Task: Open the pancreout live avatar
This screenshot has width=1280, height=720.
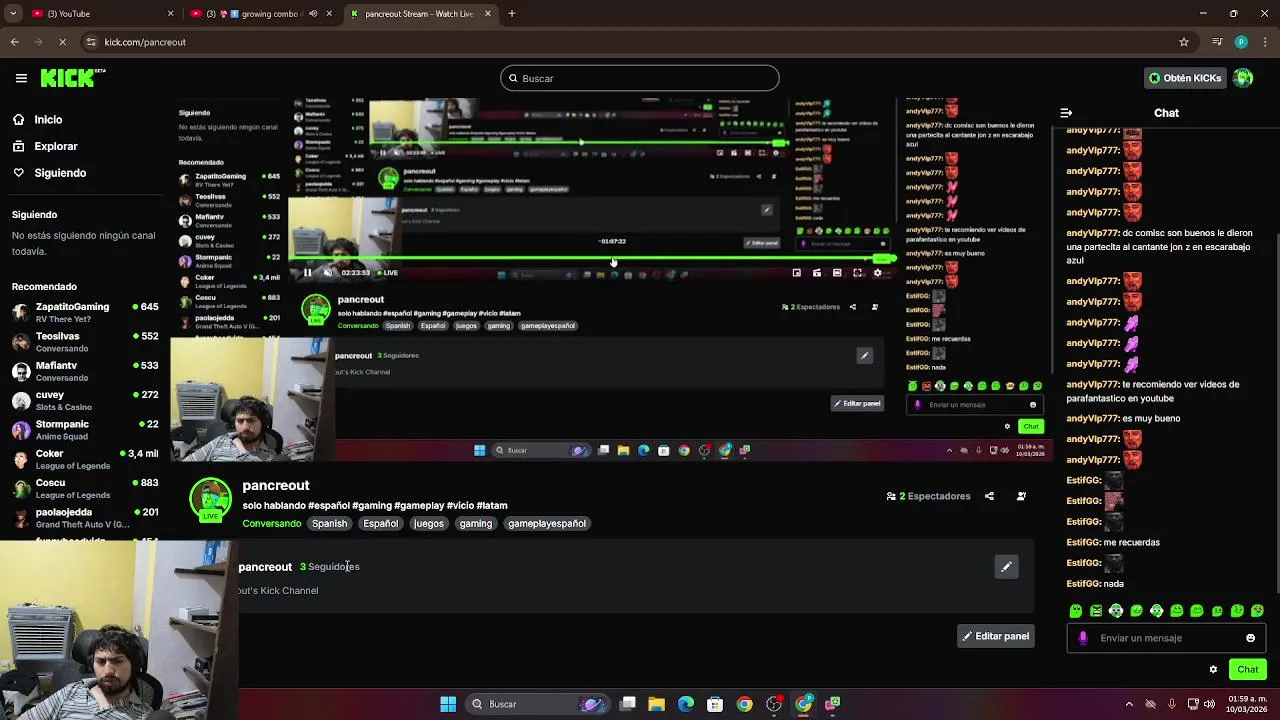Action: [210, 500]
